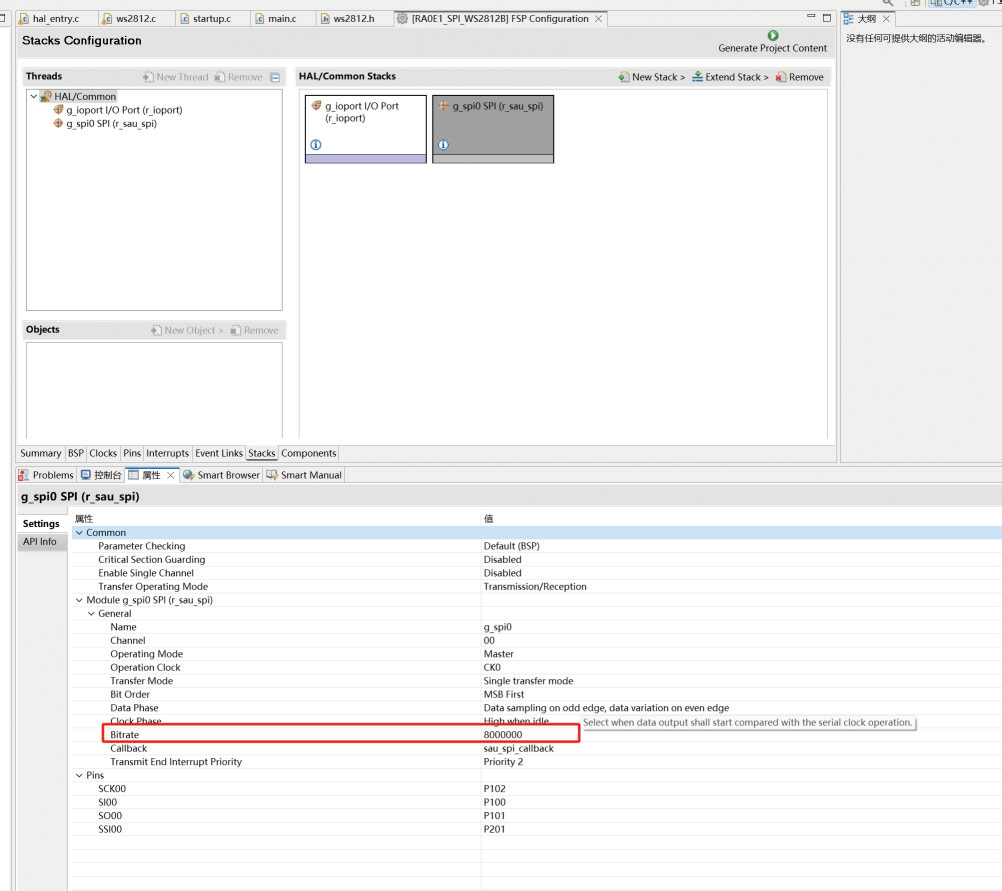The height and width of the screenshot is (891, 1002).
Task: Switch to the Summary tab
Action: point(40,453)
